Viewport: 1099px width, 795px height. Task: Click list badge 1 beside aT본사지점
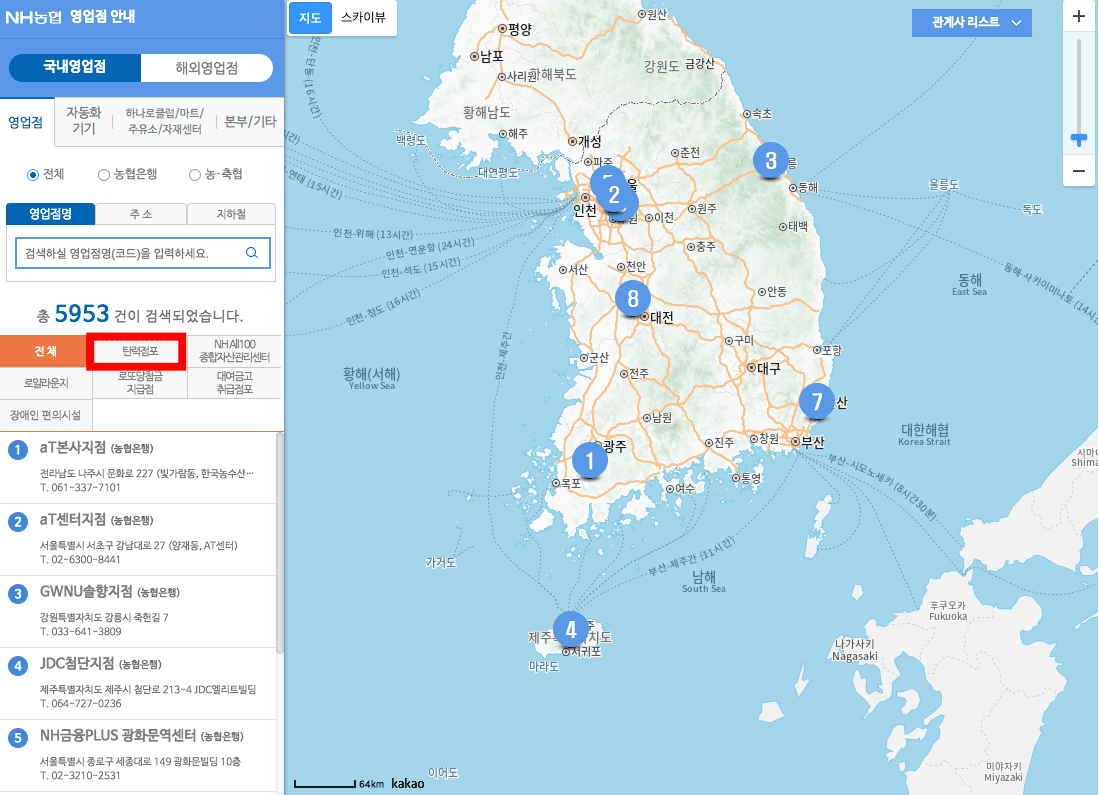pyautogui.click(x=18, y=450)
